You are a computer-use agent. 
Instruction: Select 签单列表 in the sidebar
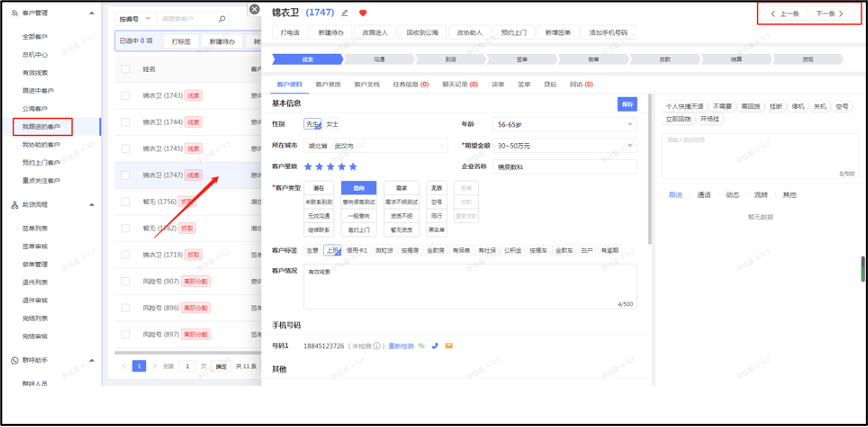pyautogui.click(x=35, y=228)
